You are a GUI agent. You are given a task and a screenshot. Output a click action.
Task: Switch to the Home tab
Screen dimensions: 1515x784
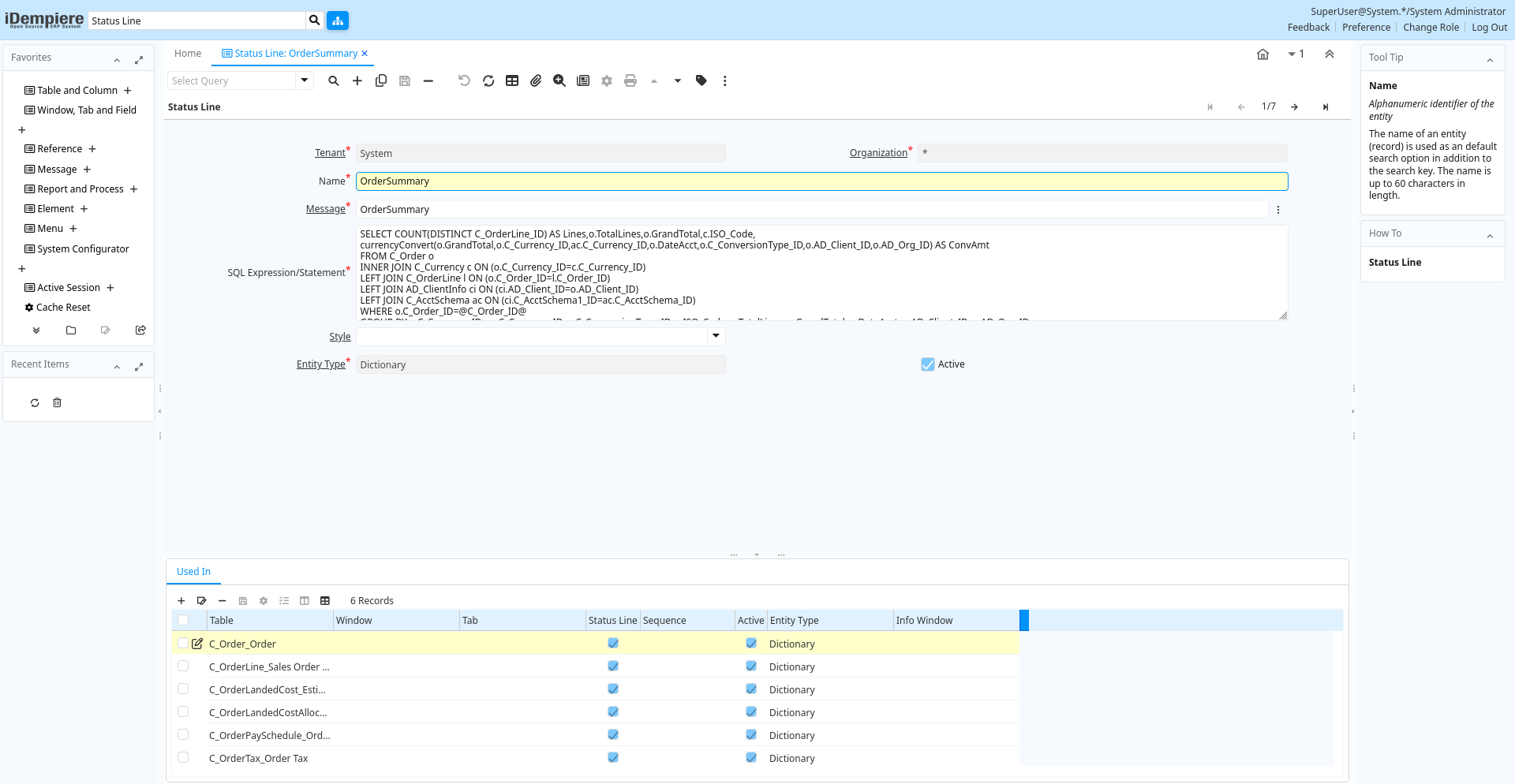coord(188,54)
